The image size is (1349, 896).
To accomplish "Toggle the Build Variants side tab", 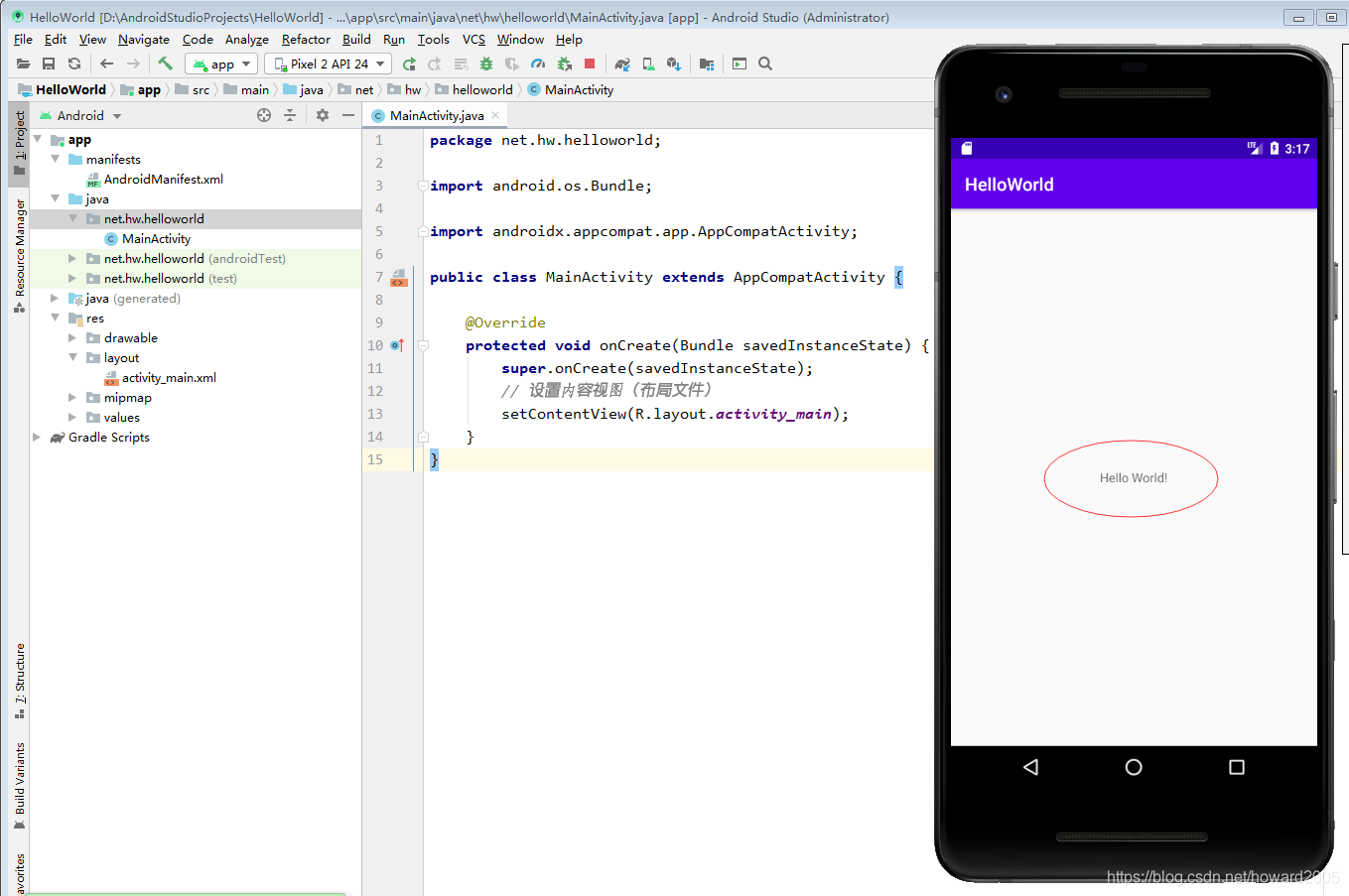I will coord(19,786).
